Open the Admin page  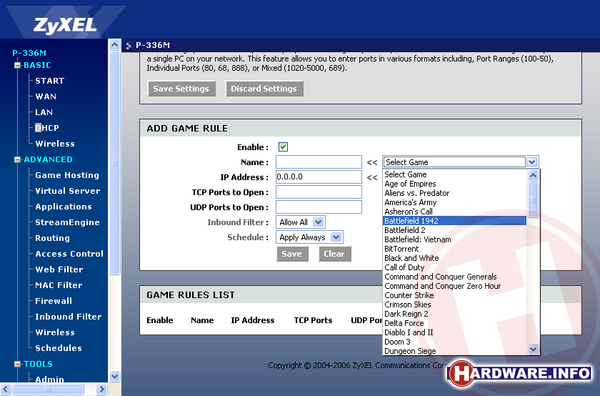coord(49,379)
